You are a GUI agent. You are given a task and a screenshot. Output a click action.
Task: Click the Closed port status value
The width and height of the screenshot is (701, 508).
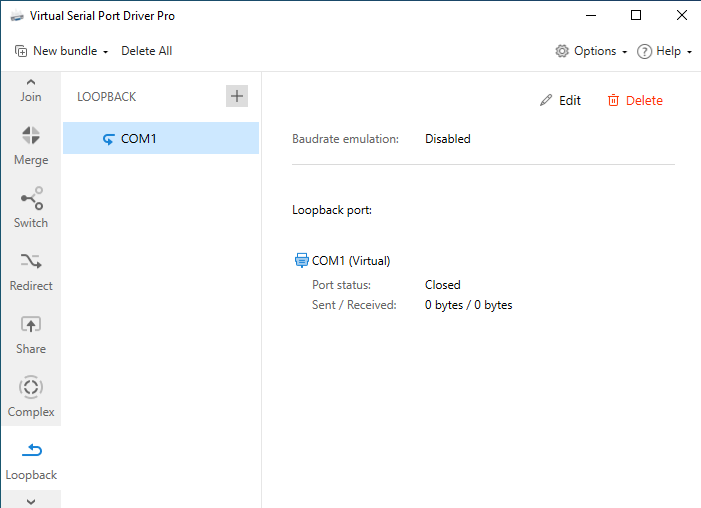[443, 285]
